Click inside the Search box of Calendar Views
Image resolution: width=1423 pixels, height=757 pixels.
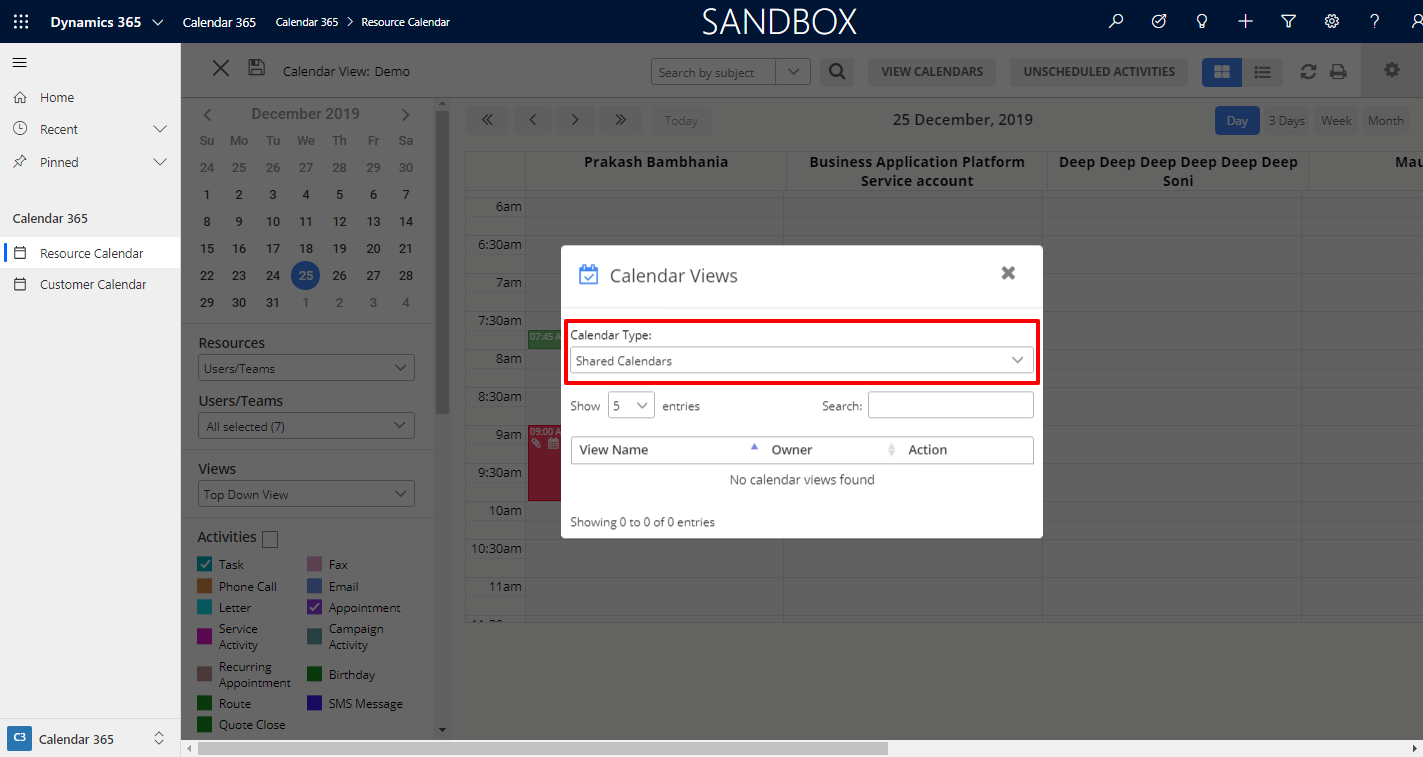coord(950,404)
